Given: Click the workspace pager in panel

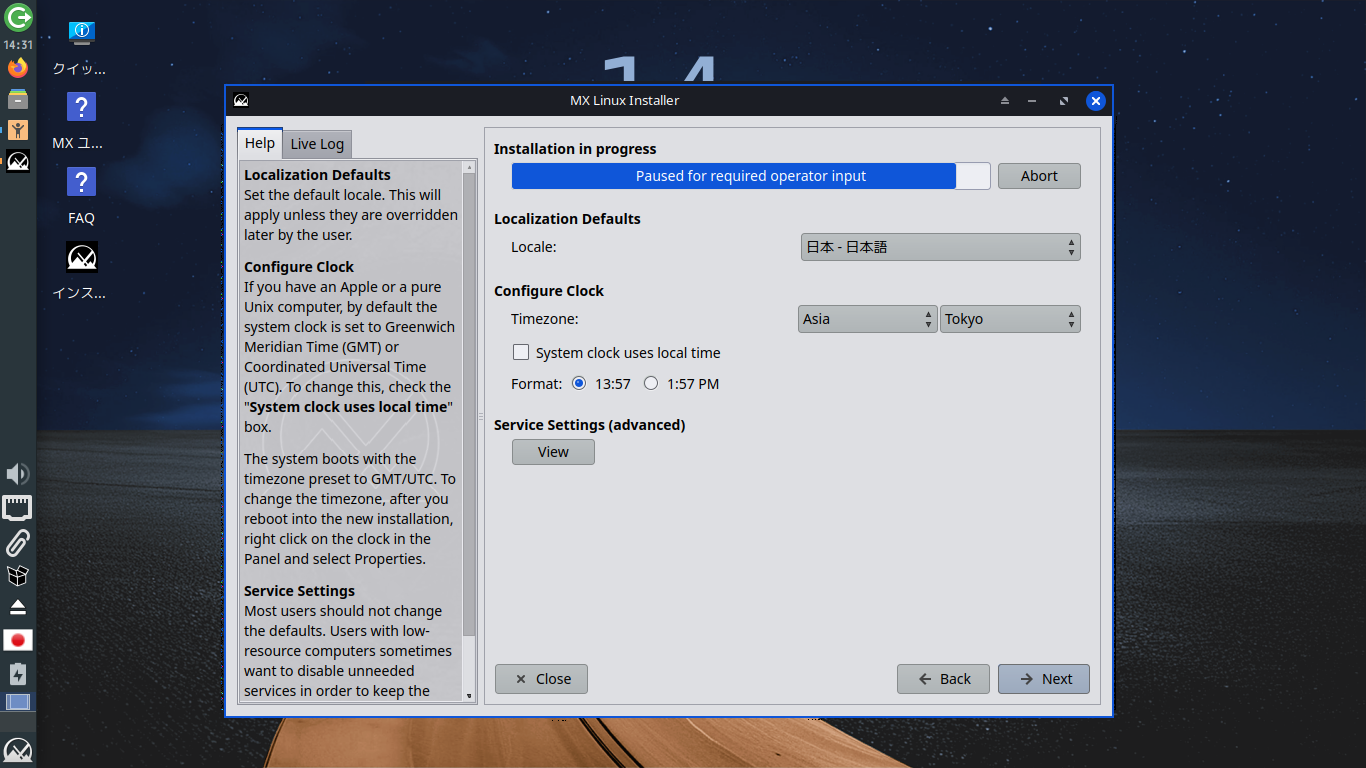Looking at the screenshot, I should [x=18, y=702].
